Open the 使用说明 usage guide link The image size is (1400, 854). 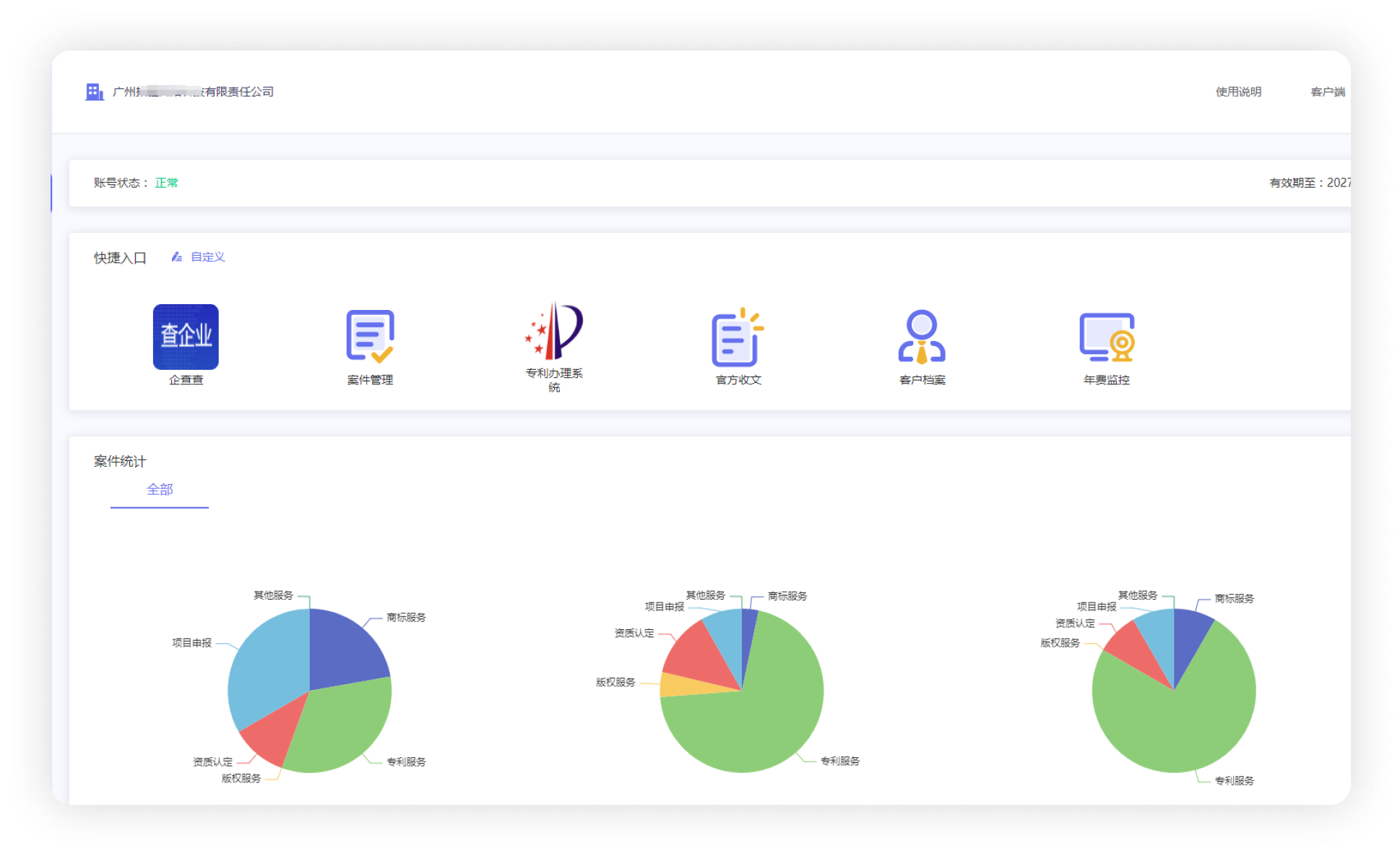coord(1238,92)
